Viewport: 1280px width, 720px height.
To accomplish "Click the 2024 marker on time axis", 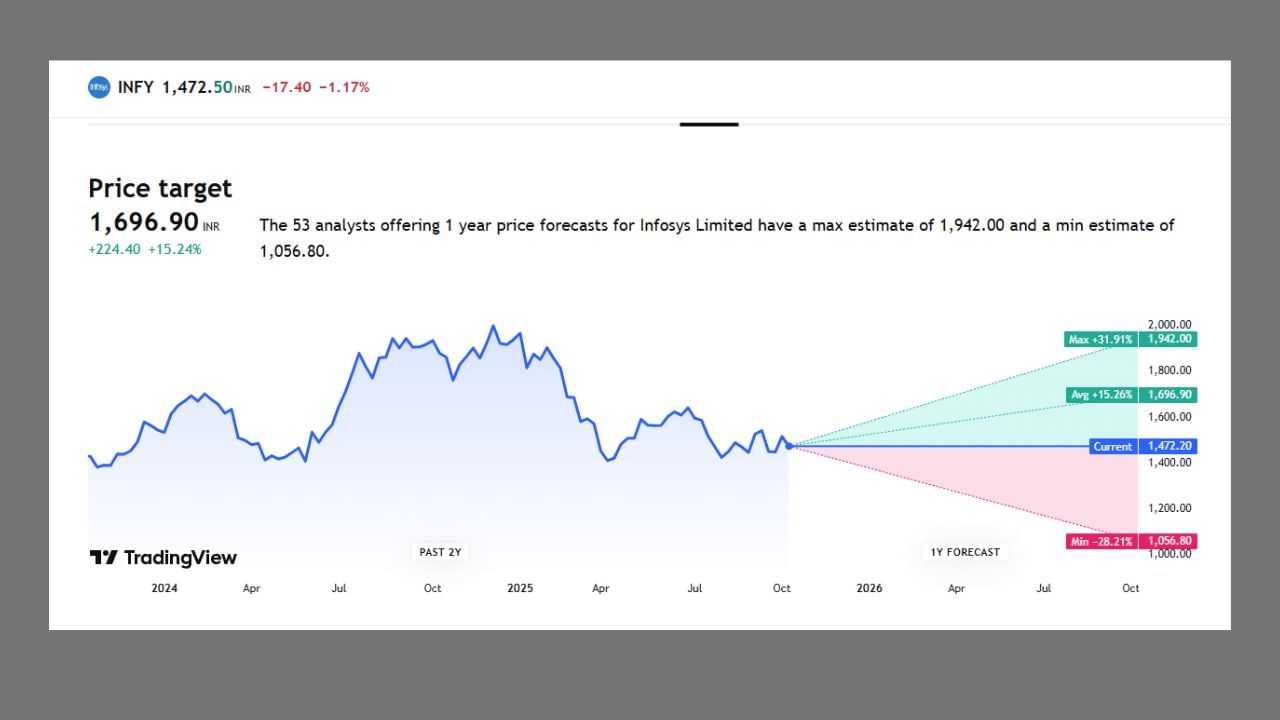I will [165, 588].
